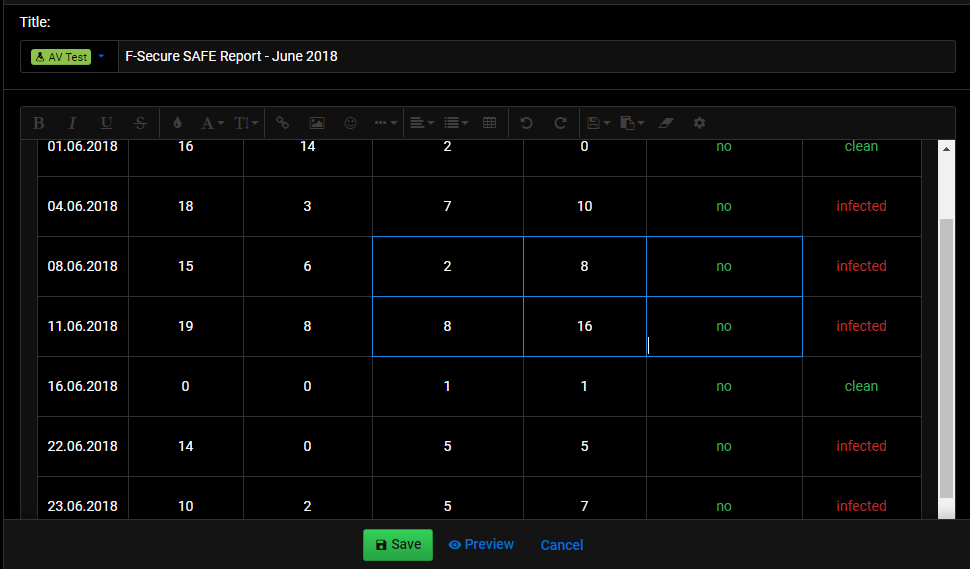Viewport: 970px width, 569px height.
Task: Click the redo arrow icon
Action: click(560, 123)
